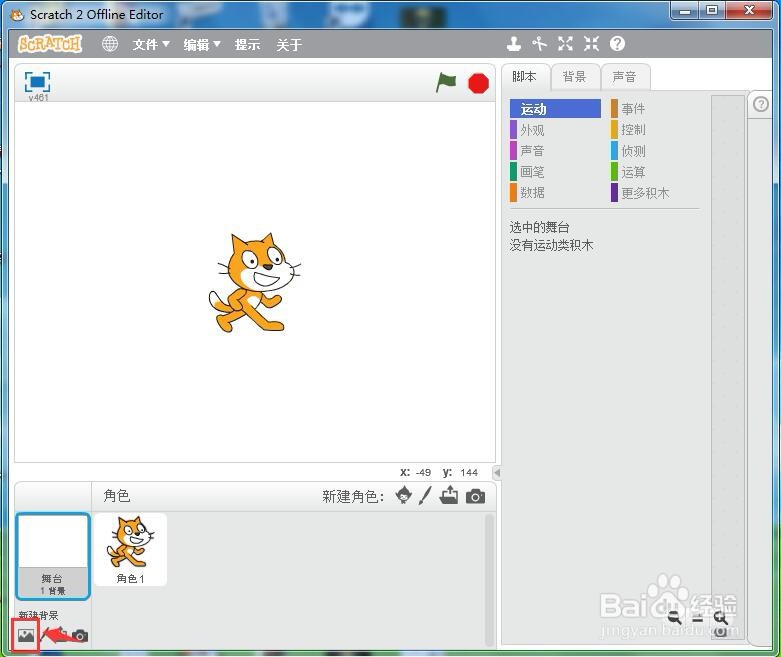781x657 pixels.
Task: Click the sprite list vertical scrollbar
Action: [x=489, y=579]
